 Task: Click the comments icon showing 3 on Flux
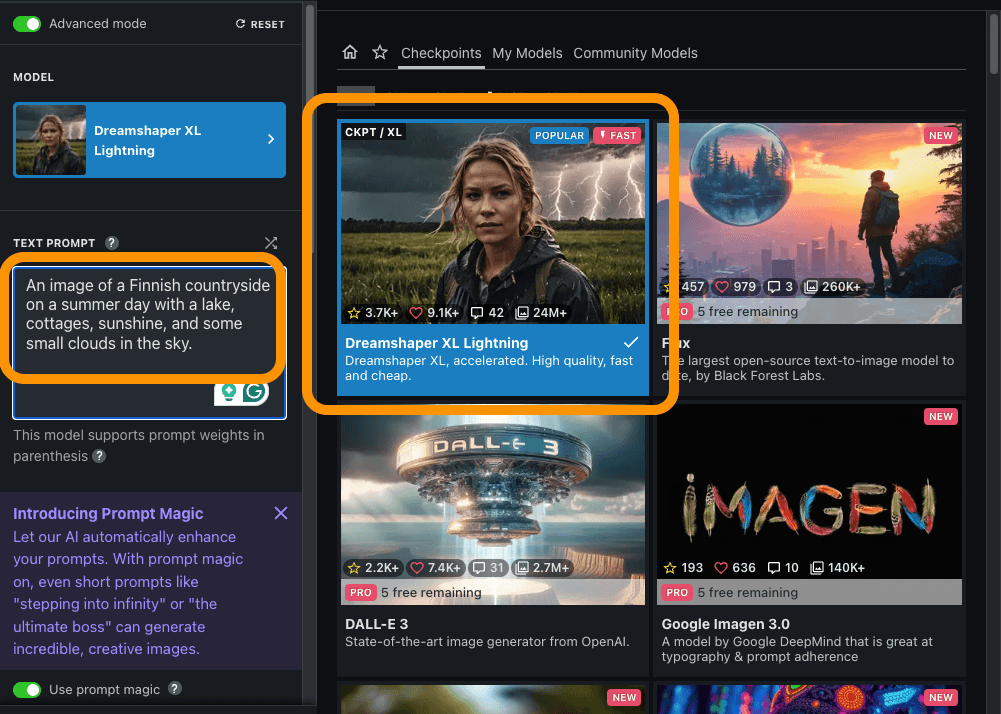[x=774, y=287]
